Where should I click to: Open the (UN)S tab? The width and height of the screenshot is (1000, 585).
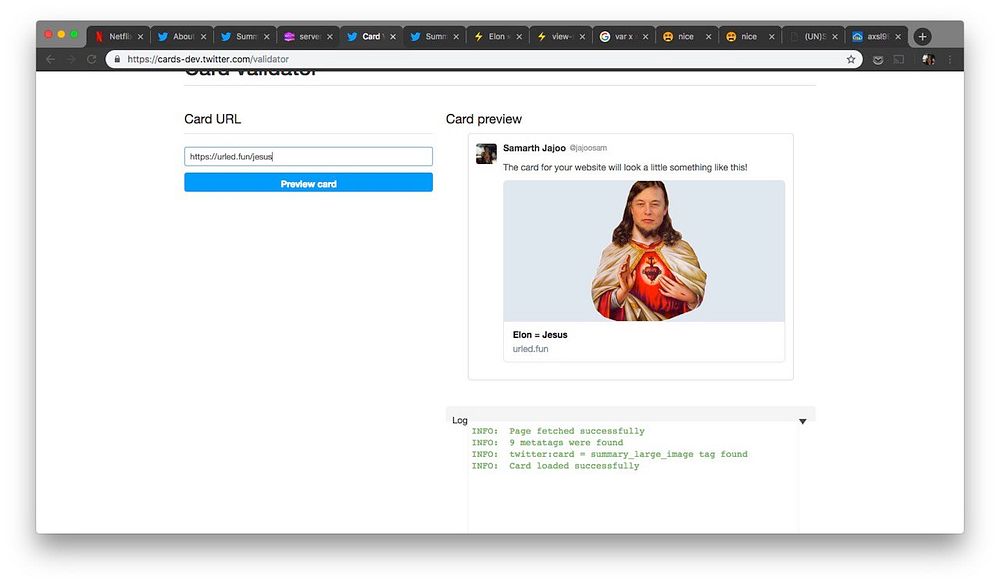coord(807,36)
